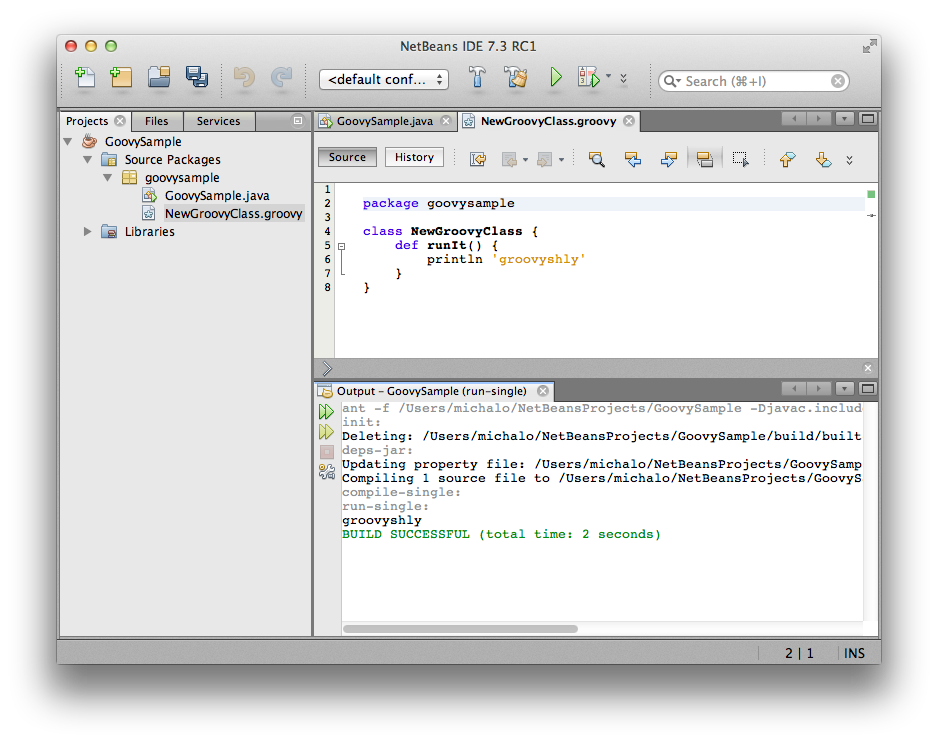This screenshot has height=743, width=938.
Task: Click the Output horizontal scrollbar
Action: point(460,629)
